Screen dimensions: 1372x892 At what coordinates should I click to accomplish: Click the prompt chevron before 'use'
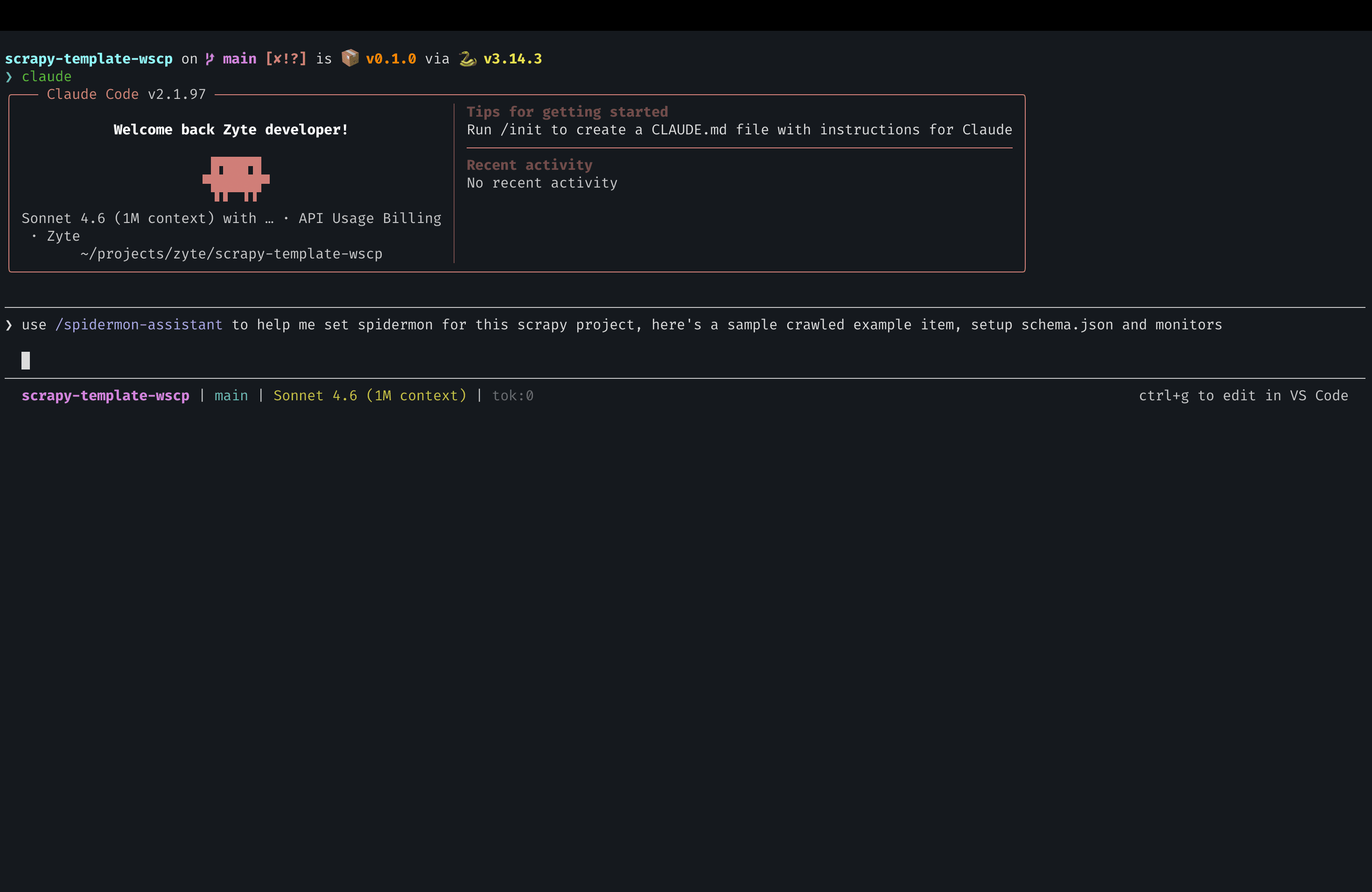coord(9,325)
